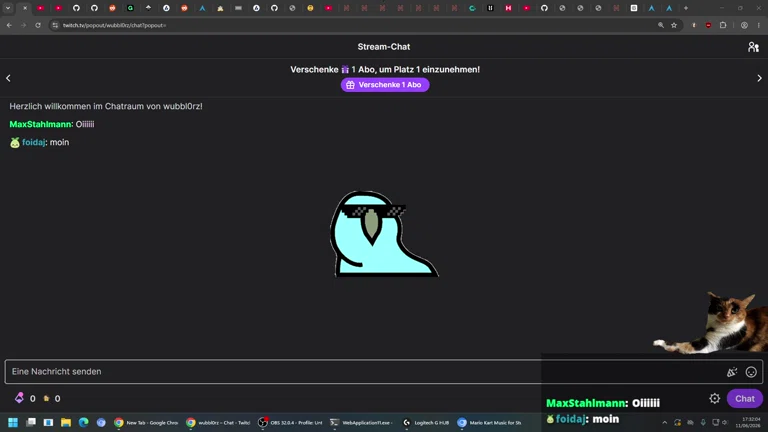Go forward with browser forward arrow

(x=24, y=25)
